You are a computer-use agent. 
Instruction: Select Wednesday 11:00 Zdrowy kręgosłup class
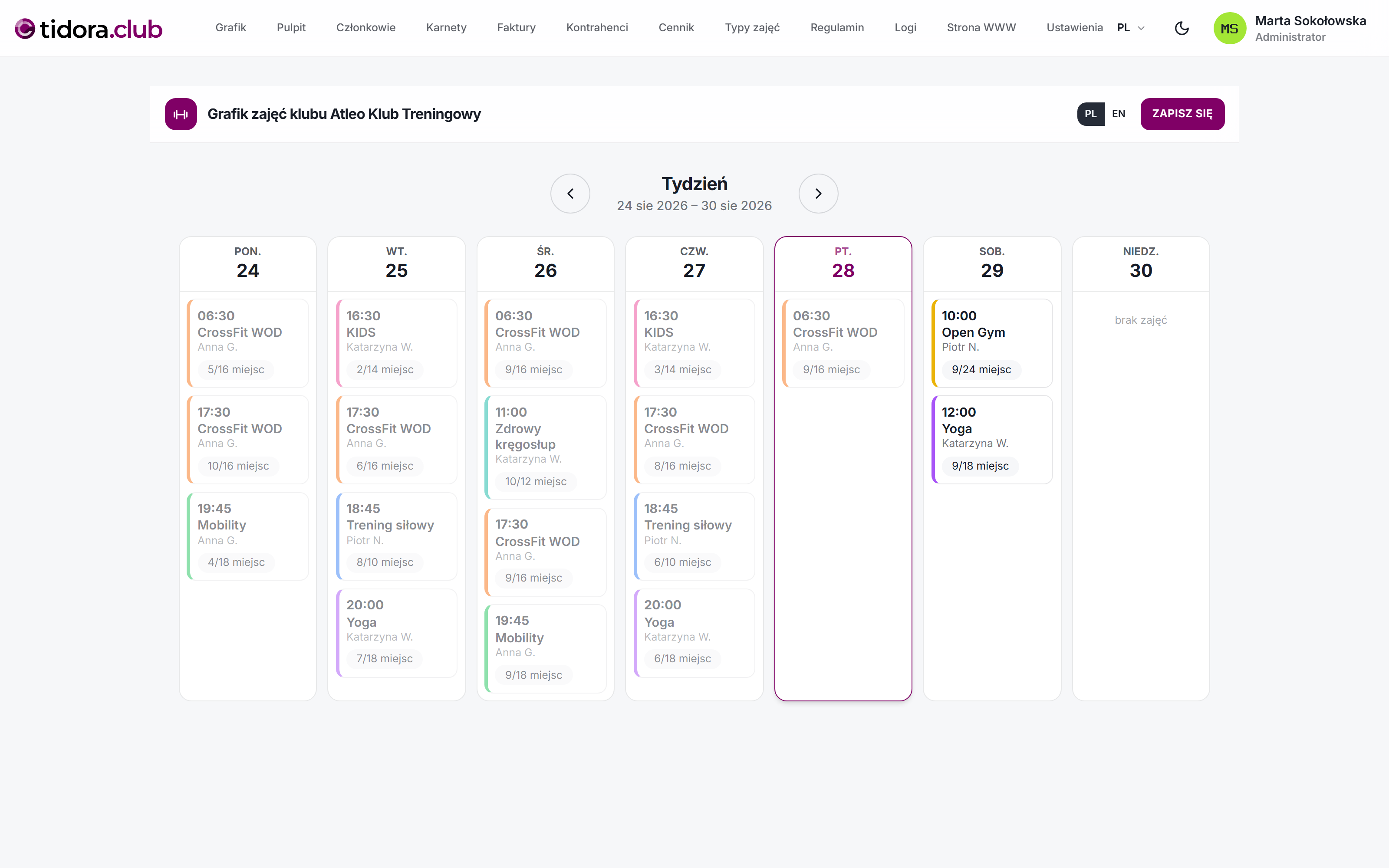point(545,447)
